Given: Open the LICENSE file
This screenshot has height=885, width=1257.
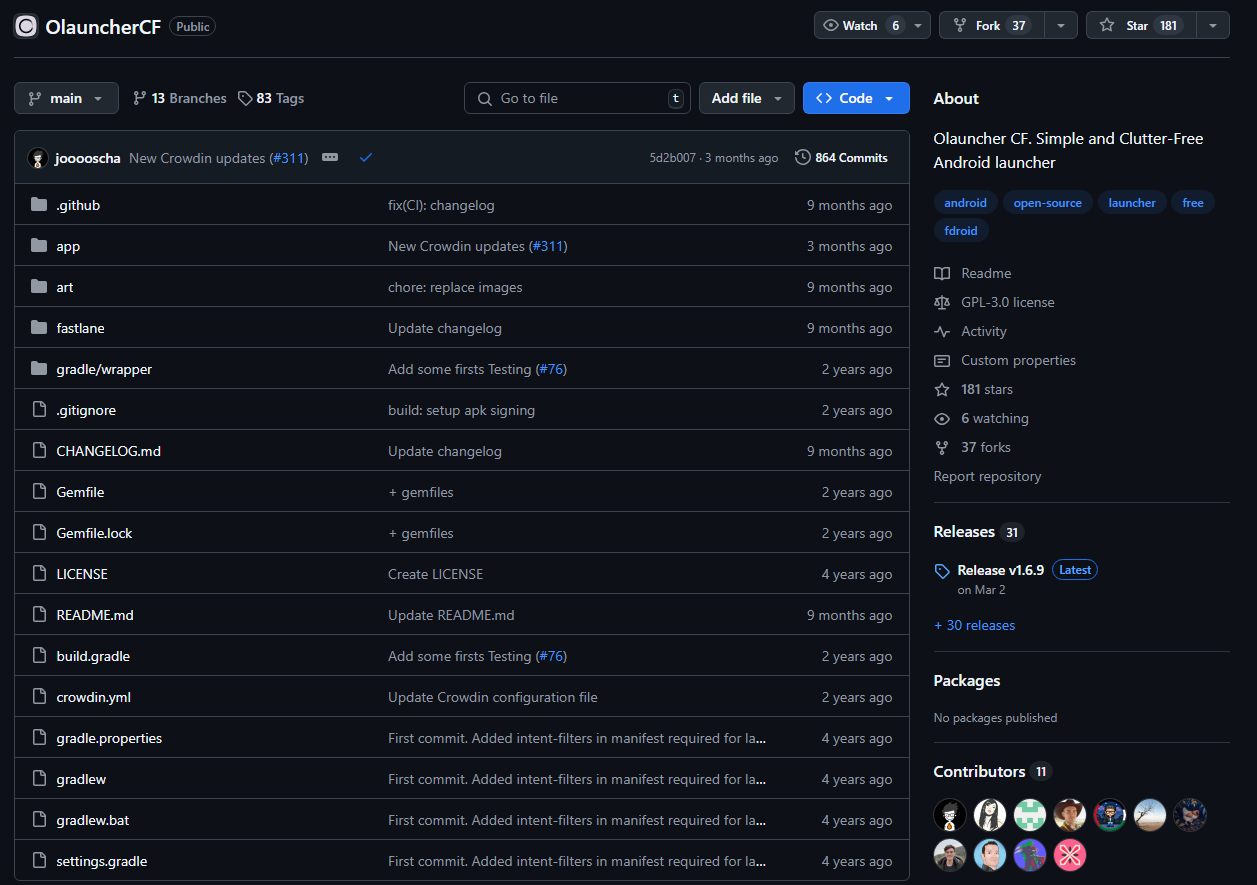Looking at the screenshot, I should pyautogui.click(x=82, y=574).
